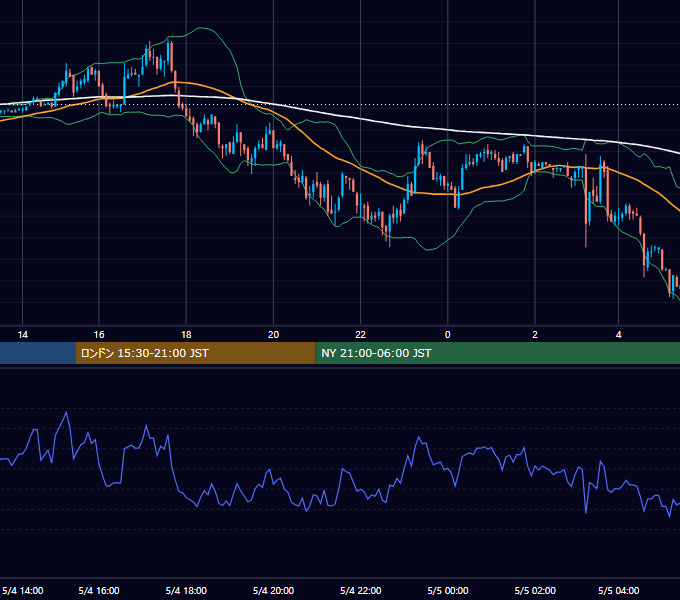The image size is (680, 600).
Task: Click the hour label 14 on the price chart axis
Action: pyautogui.click(x=23, y=335)
